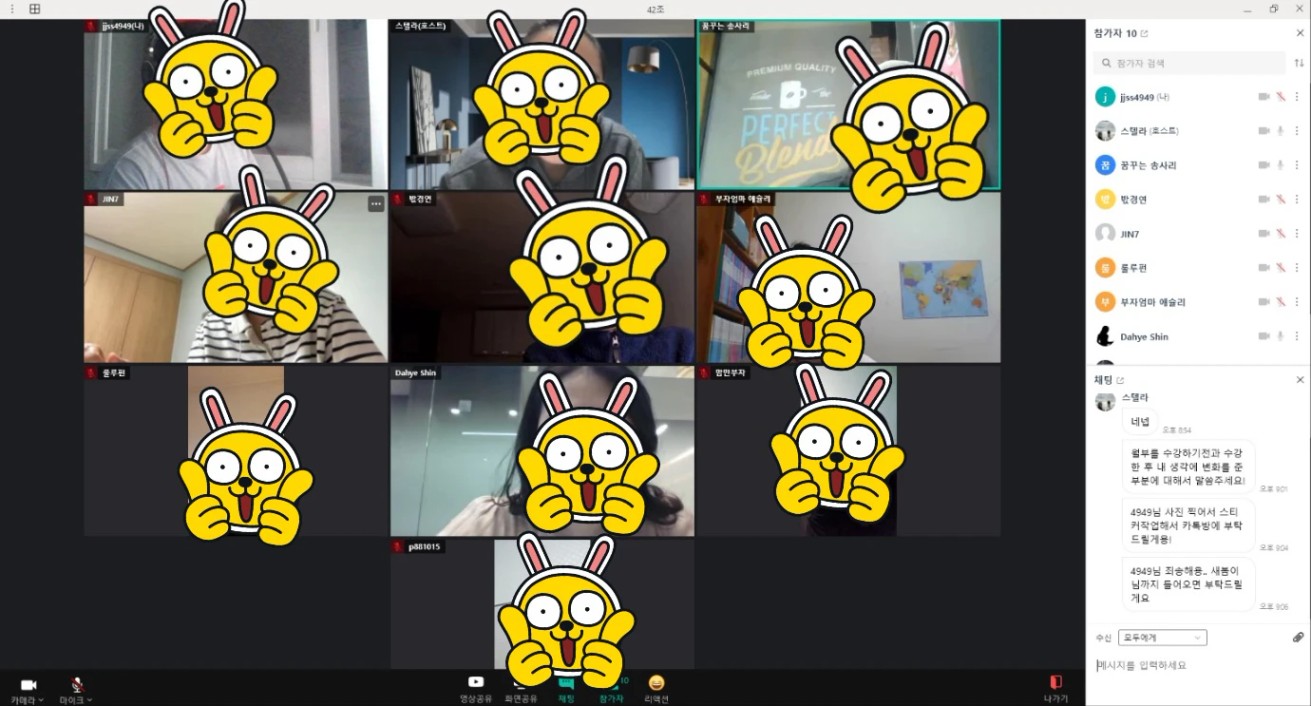Click the restore window button in title bar
This screenshot has width=1311, height=706.
point(1273,9)
